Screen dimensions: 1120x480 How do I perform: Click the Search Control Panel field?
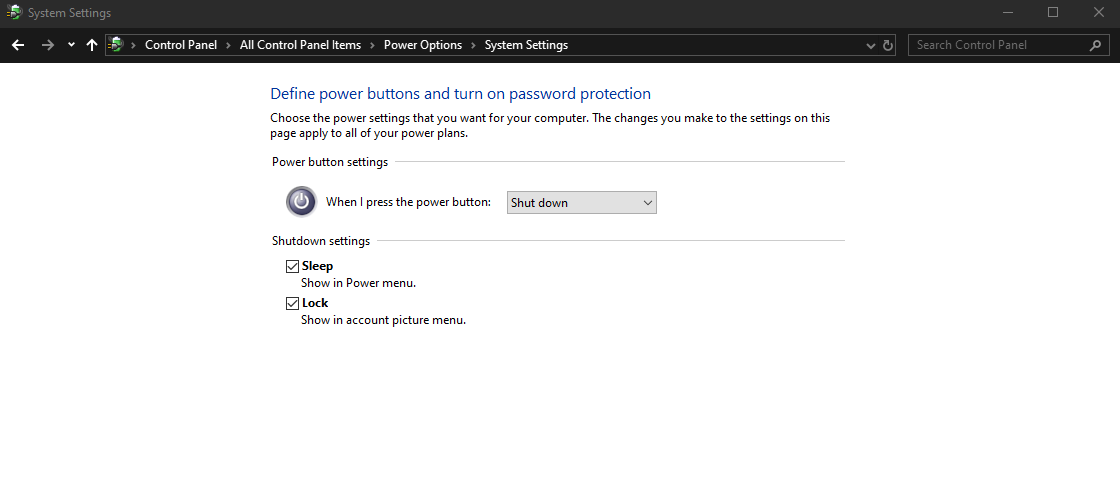click(995, 45)
